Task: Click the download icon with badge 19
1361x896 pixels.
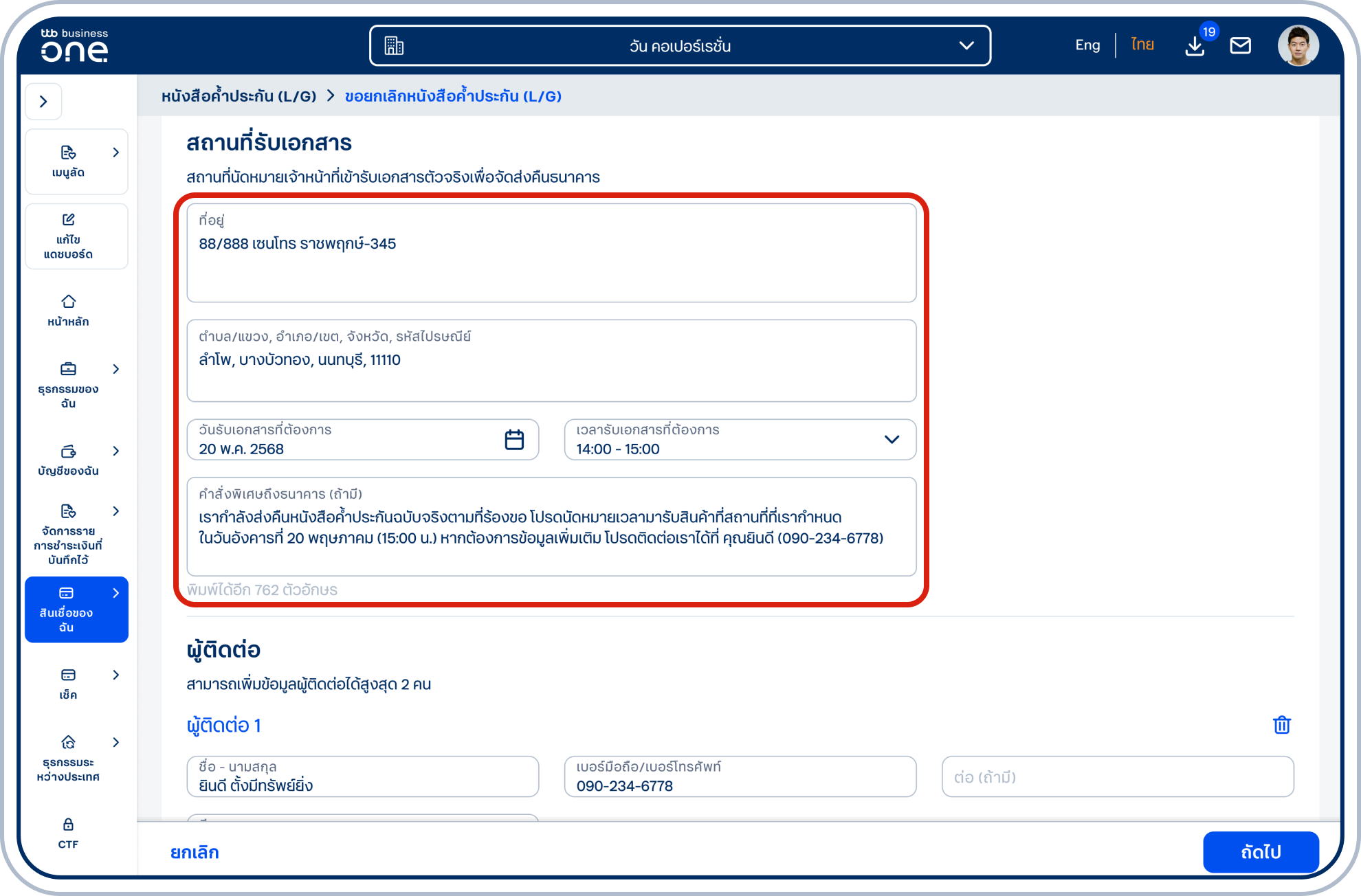Action: tap(1195, 46)
